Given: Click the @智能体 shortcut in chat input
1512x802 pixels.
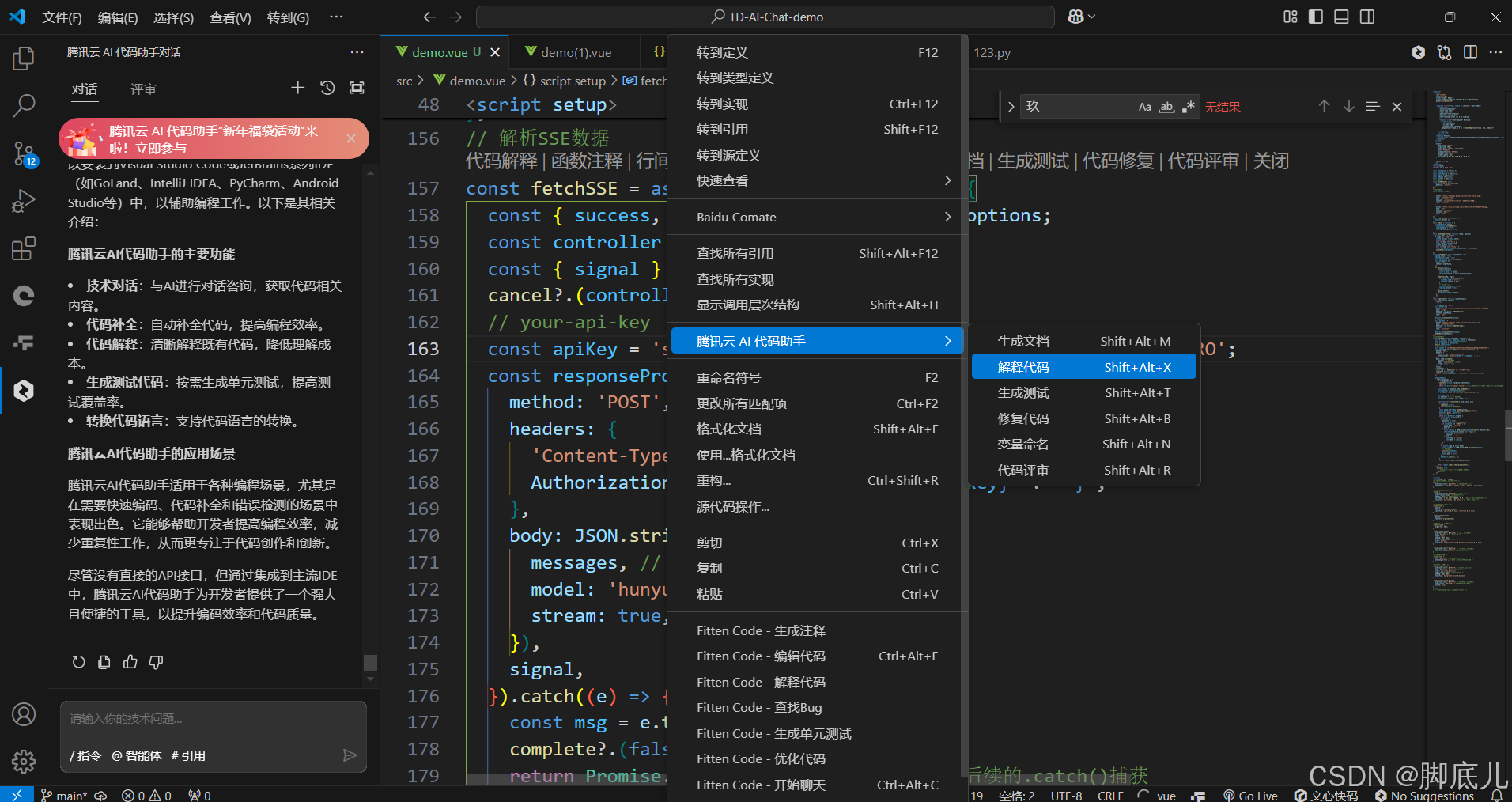Looking at the screenshot, I should (137, 755).
